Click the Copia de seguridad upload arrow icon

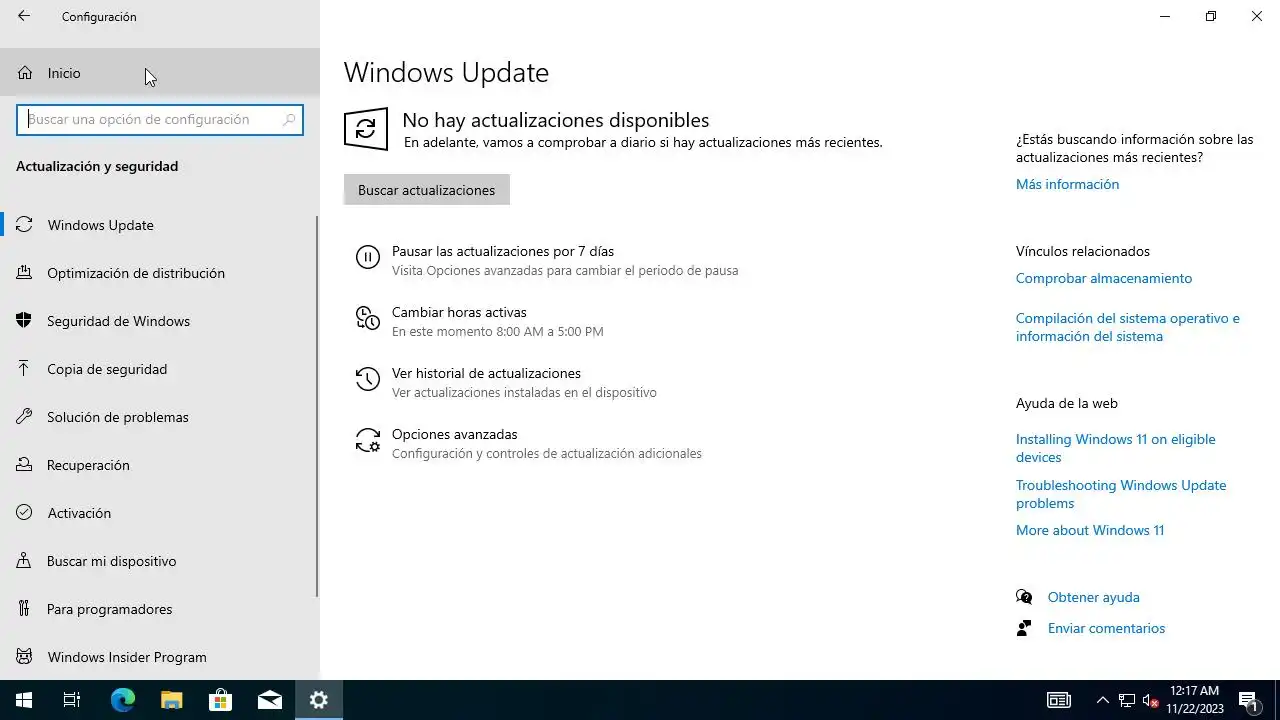pyautogui.click(x=25, y=369)
